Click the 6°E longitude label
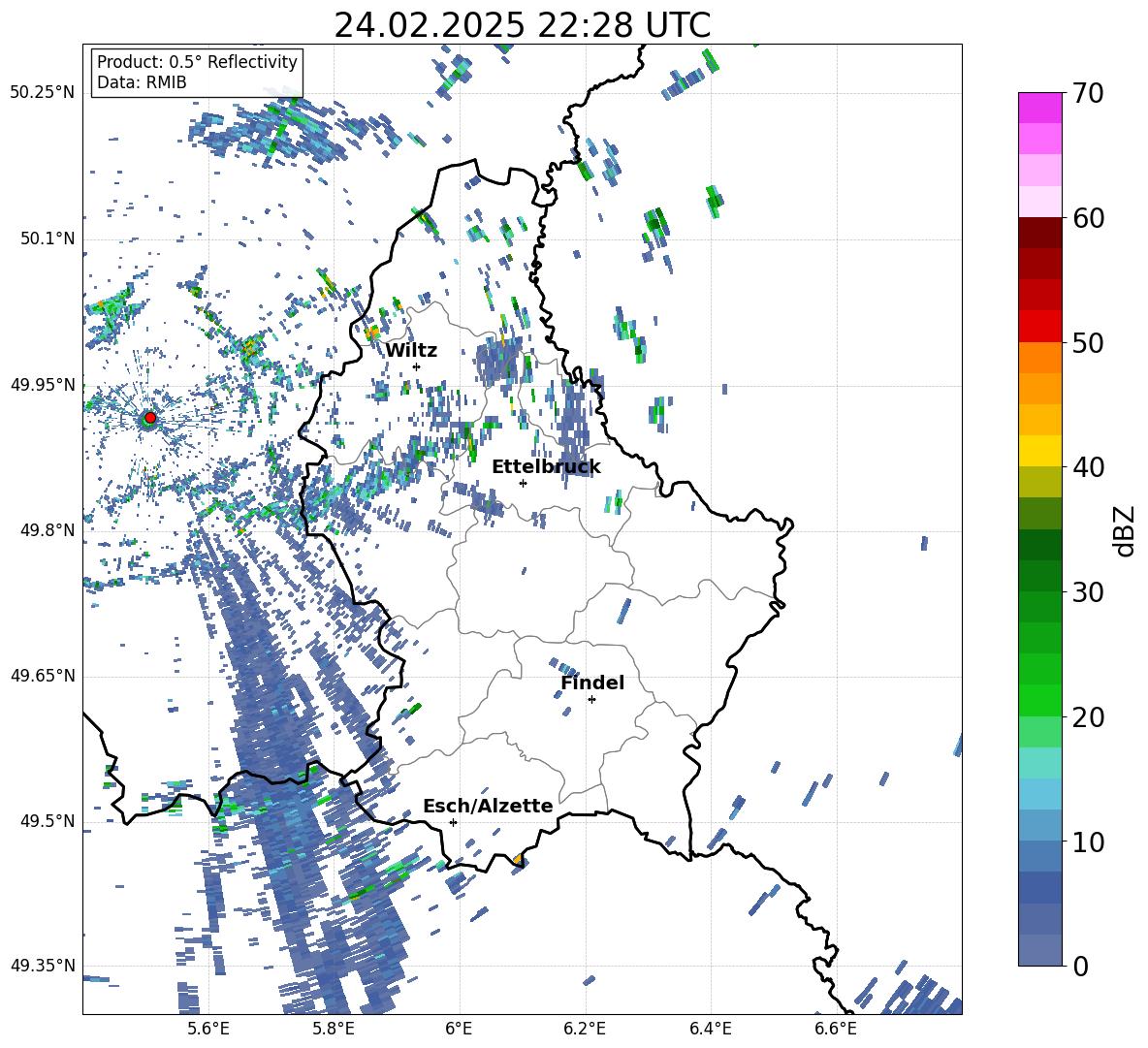The image size is (1148, 1048). coord(459,1029)
